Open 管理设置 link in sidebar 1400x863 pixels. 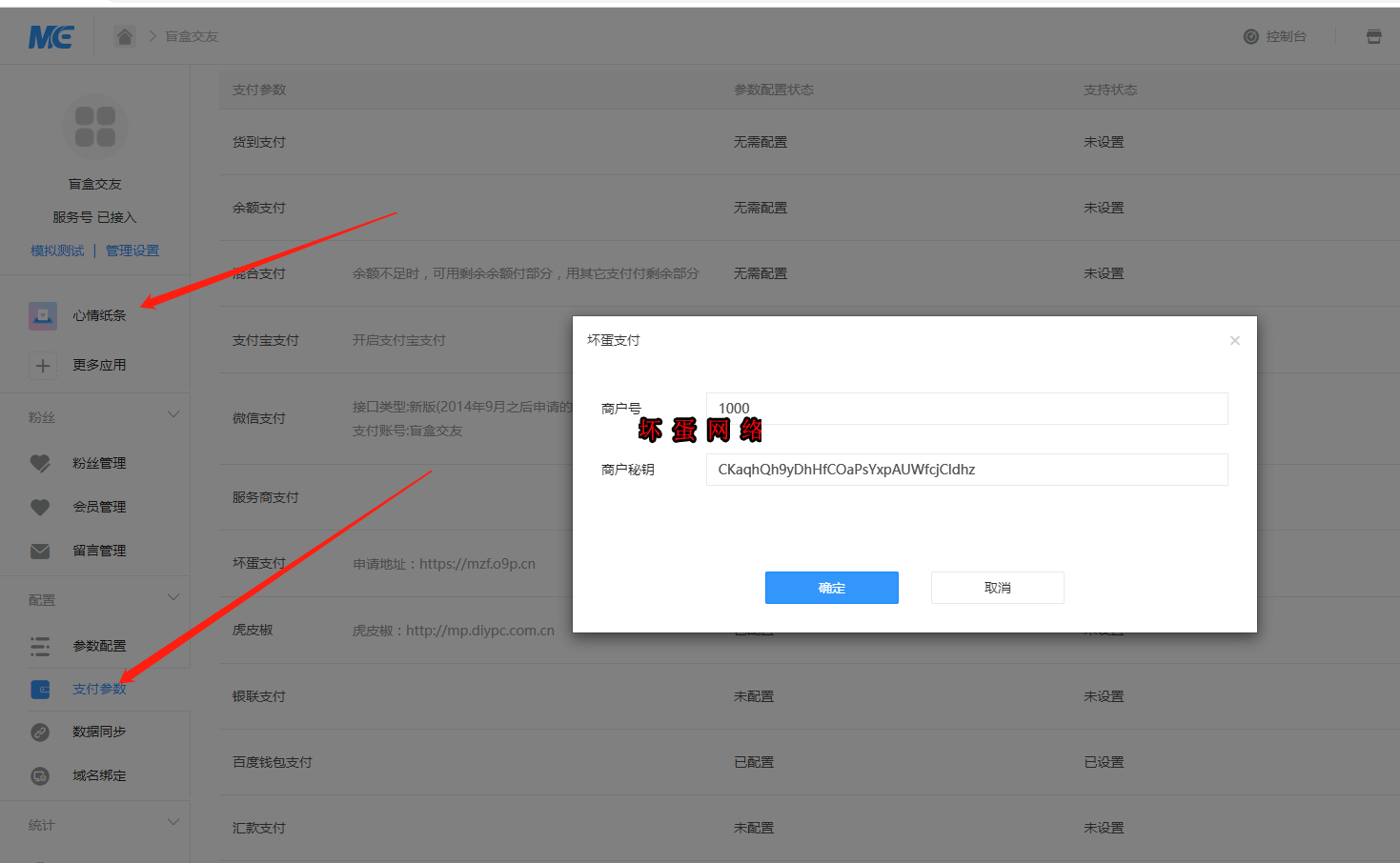click(x=132, y=251)
